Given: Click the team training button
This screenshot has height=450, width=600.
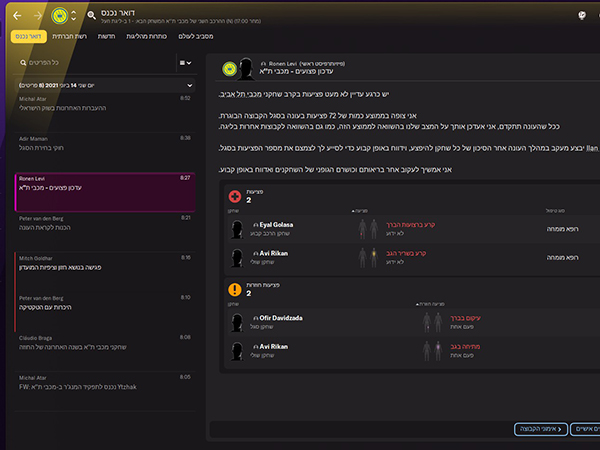Looking at the screenshot, I should [541, 429].
